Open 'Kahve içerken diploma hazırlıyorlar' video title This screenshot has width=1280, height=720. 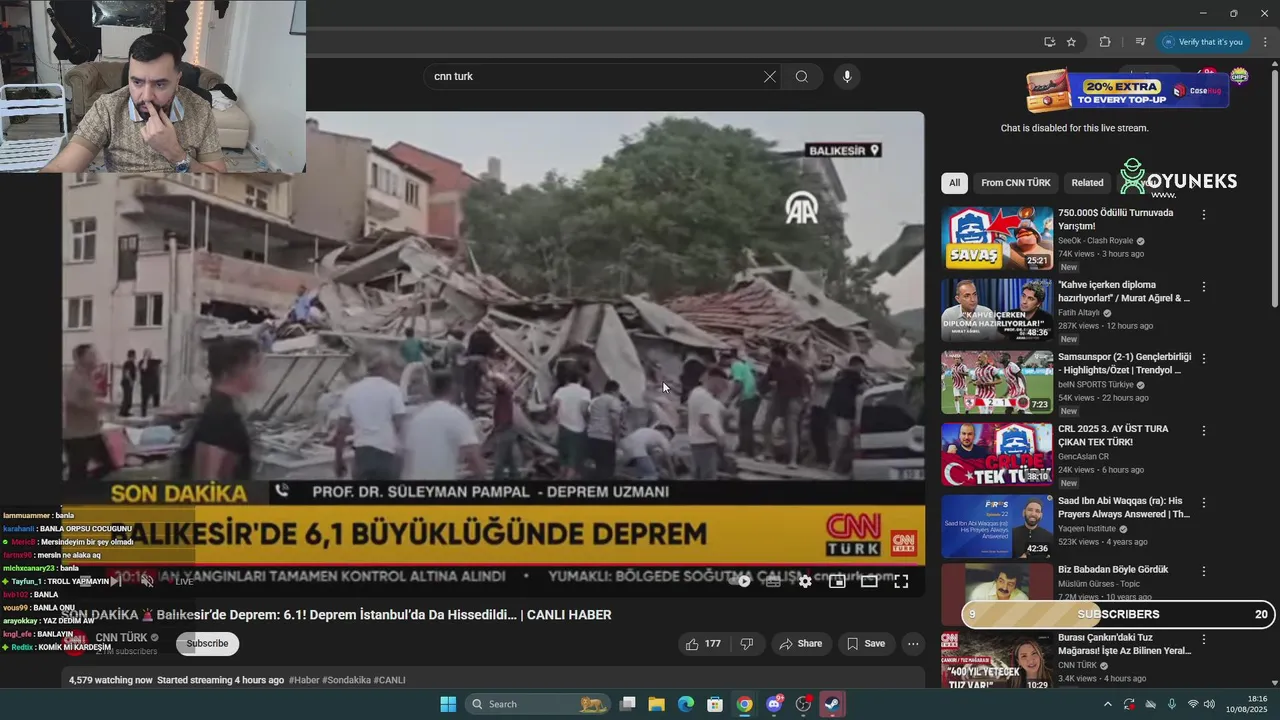(x=1124, y=291)
